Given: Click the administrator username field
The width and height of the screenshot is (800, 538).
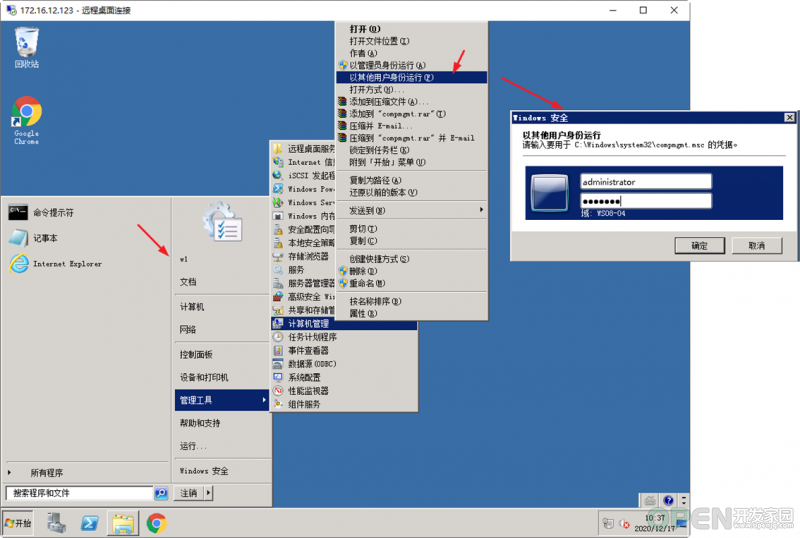Looking at the screenshot, I should [x=646, y=182].
